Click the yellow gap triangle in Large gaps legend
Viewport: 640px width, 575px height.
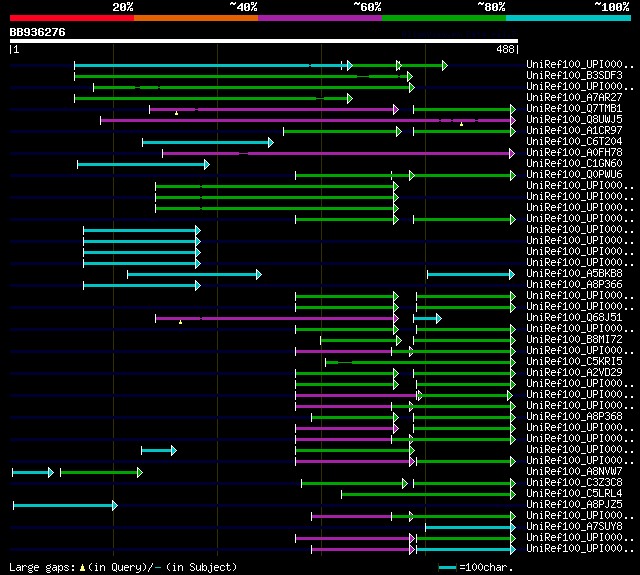point(82,568)
